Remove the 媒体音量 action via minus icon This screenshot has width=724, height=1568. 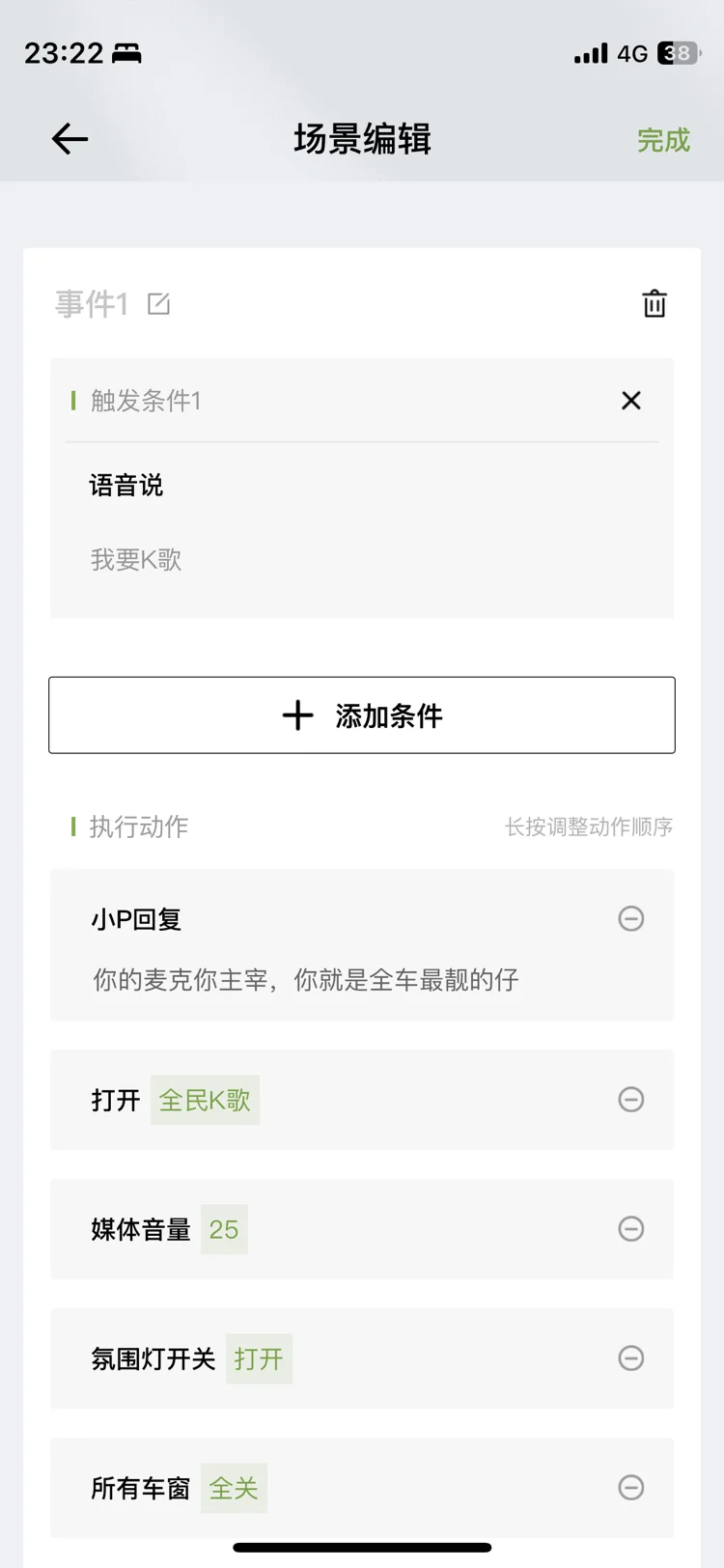[631, 1228]
